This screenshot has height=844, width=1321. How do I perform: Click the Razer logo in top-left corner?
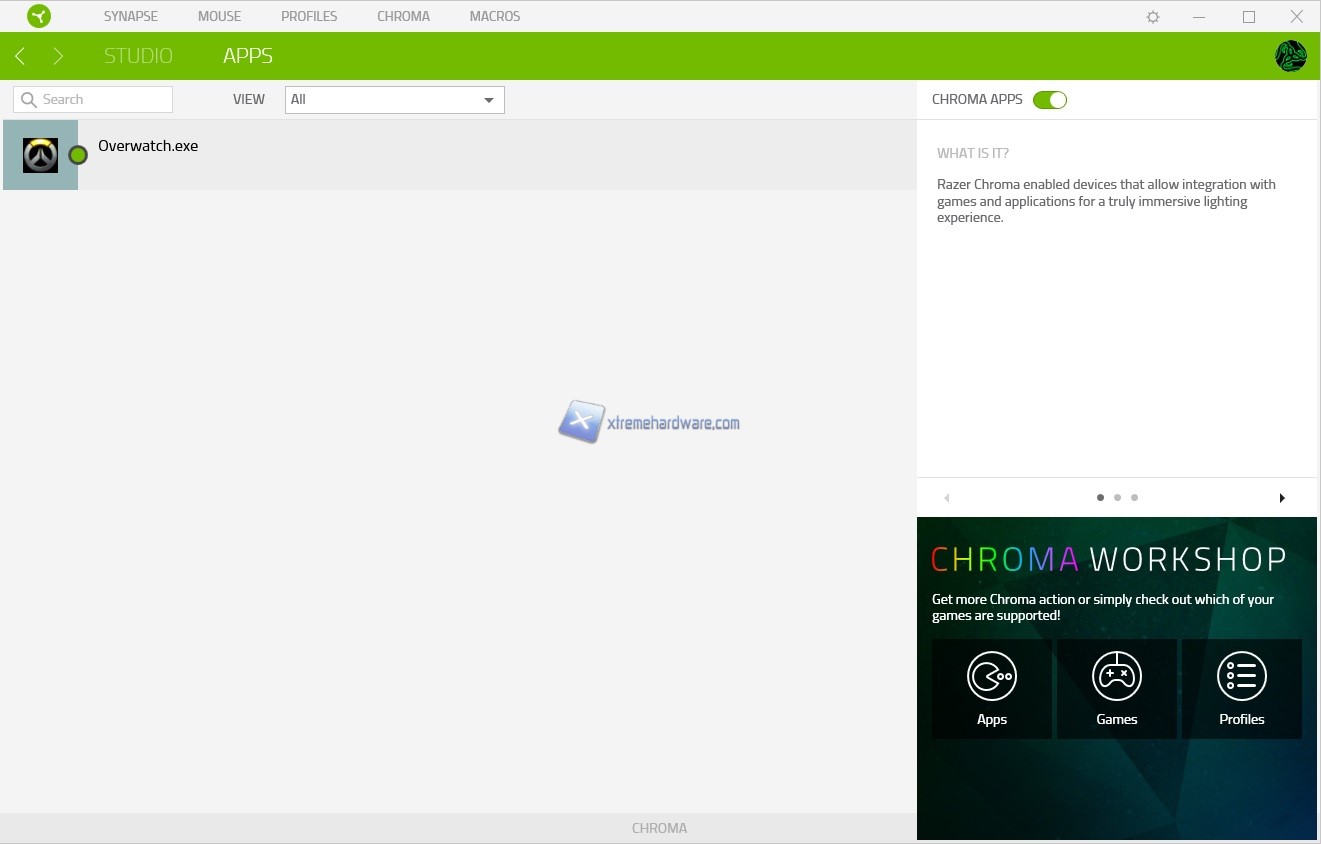[39, 16]
